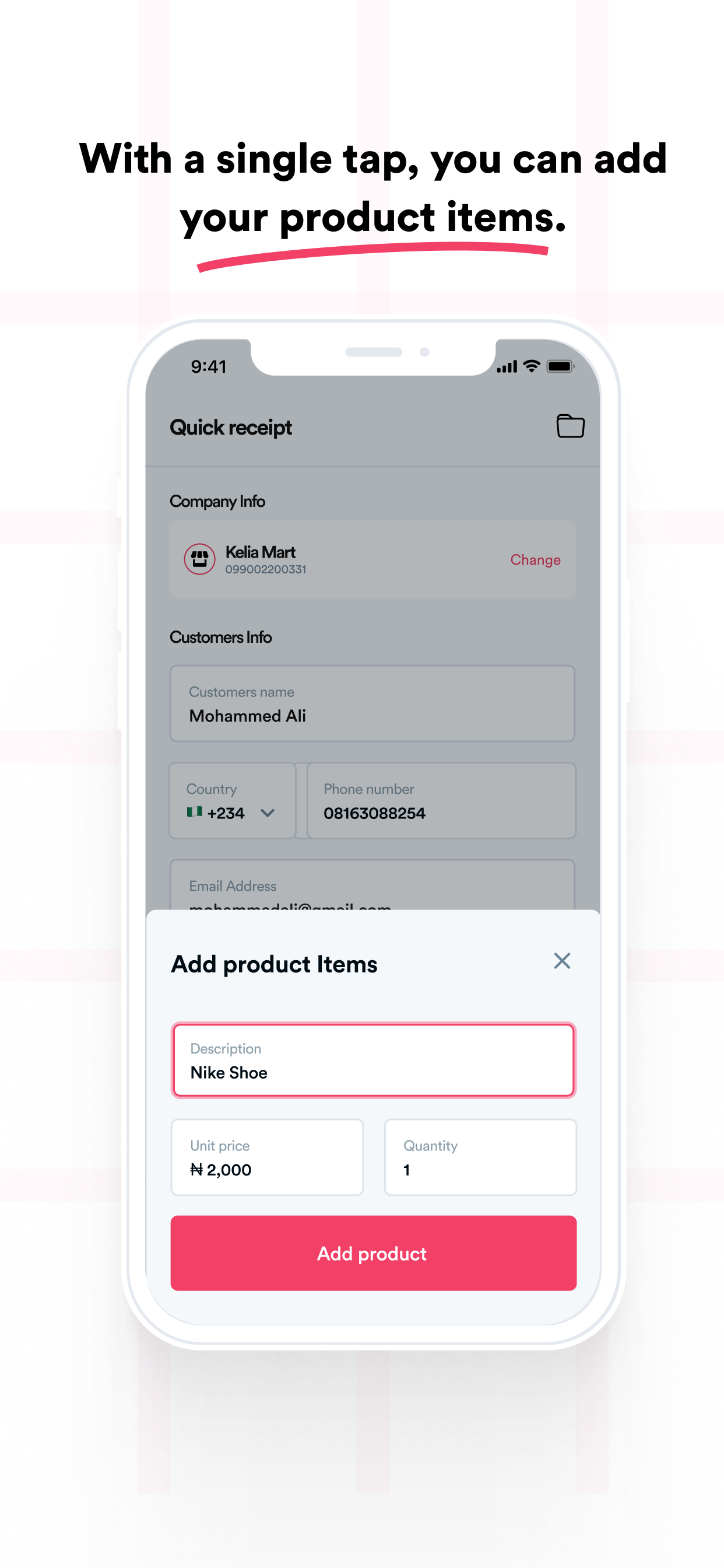
Task: Tap the WiFi status icon
Action: pos(531,366)
